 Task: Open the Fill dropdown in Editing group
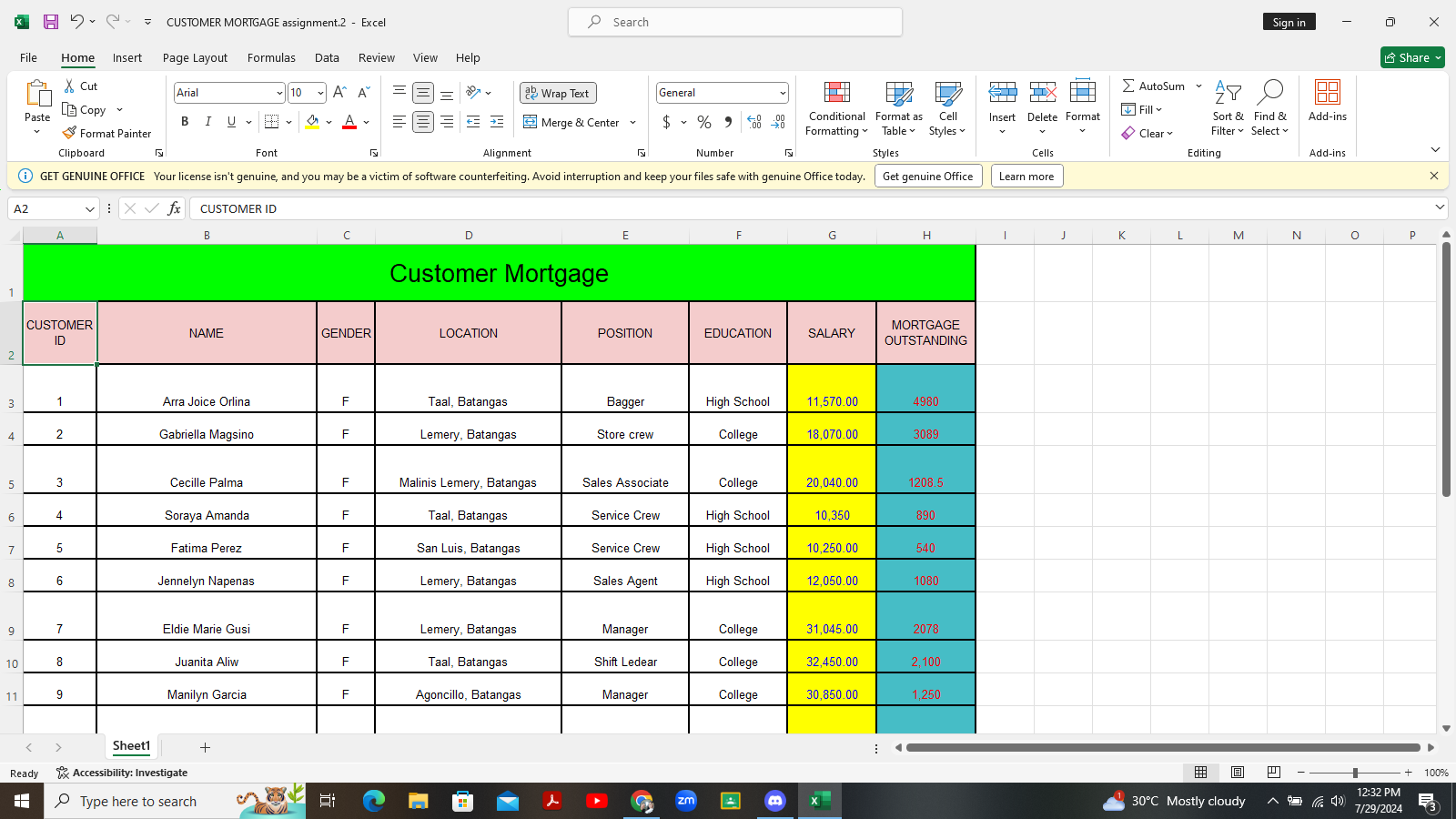pos(1142,109)
